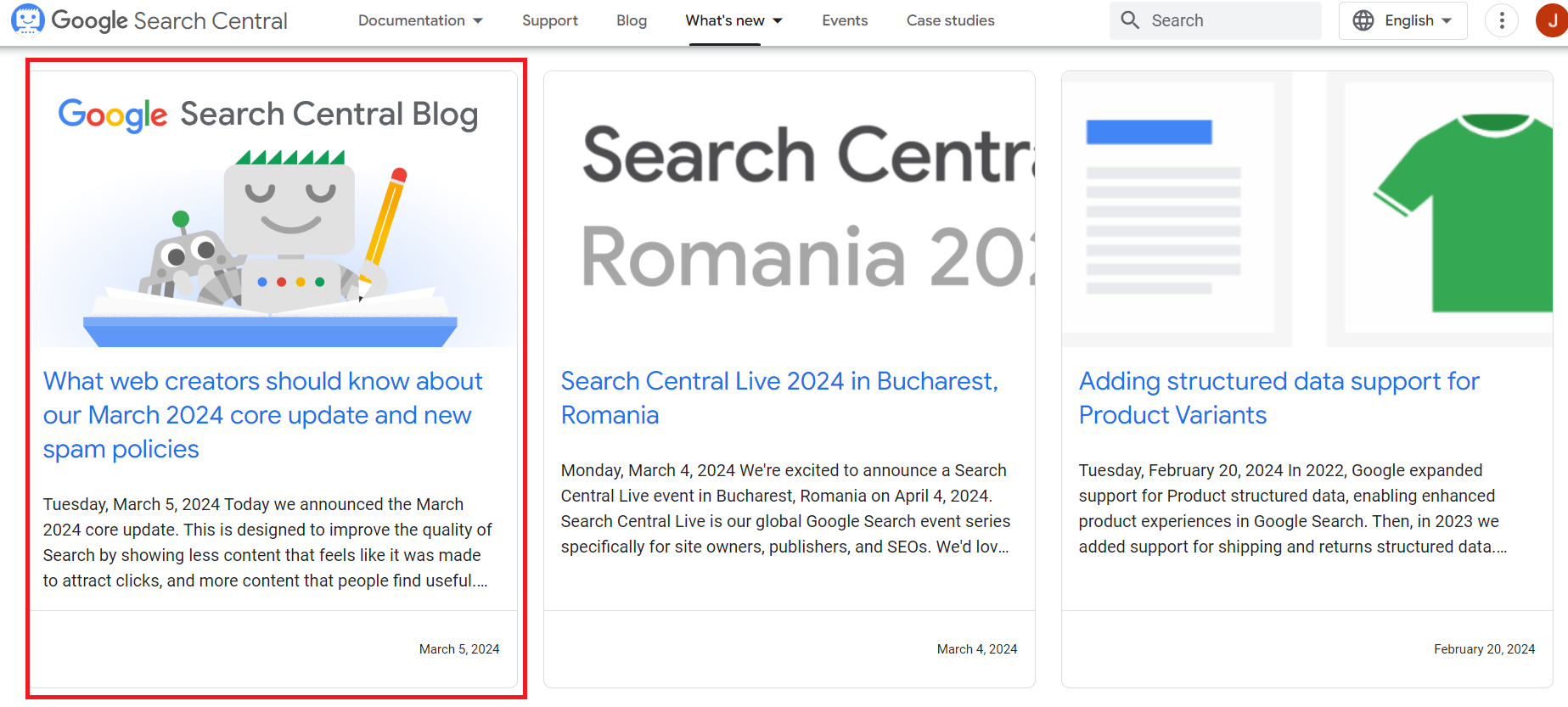Viewport: 1568px width, 707px height.
Task: Click the summary starting 'Tuesday, March 5, 2024'
Action: click(267, 542)
